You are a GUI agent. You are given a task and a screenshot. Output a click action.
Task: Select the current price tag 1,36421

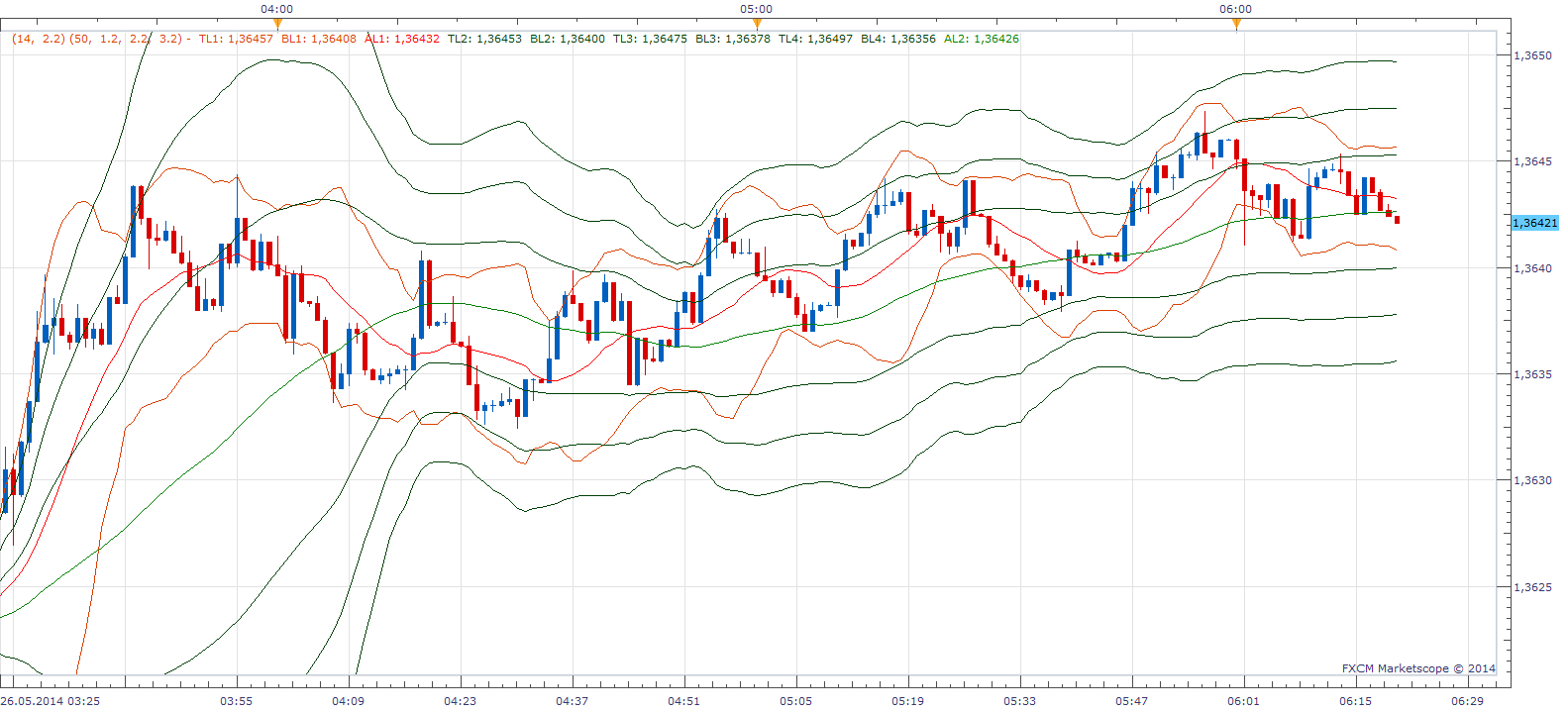coord(1535,223)
